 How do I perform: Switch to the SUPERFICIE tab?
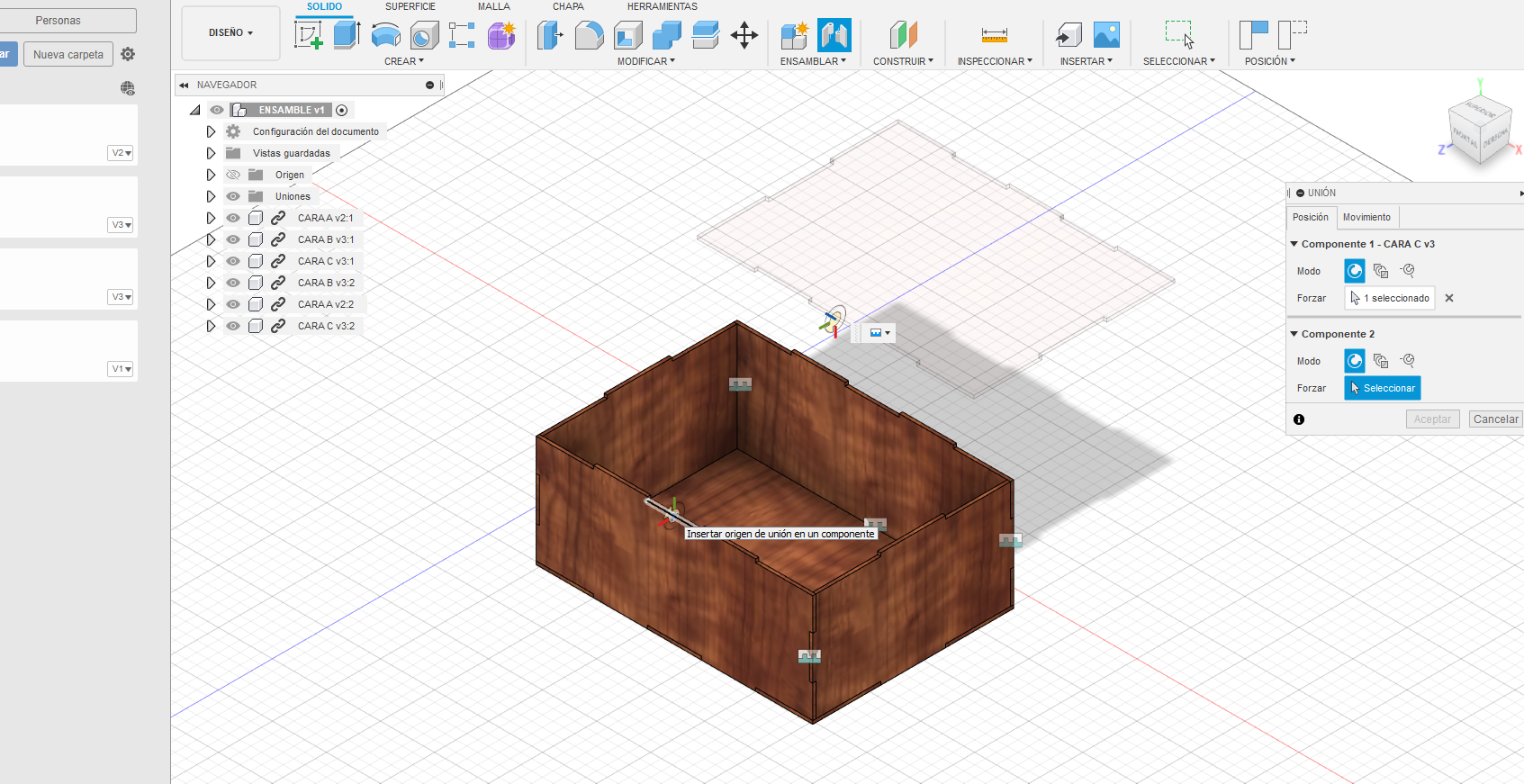pyautogui.click(x=410, y=6)
